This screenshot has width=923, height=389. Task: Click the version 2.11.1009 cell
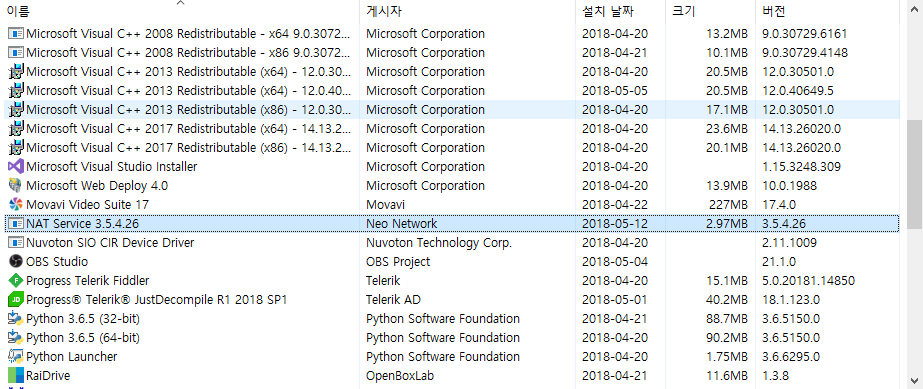[x=789, y=242]
